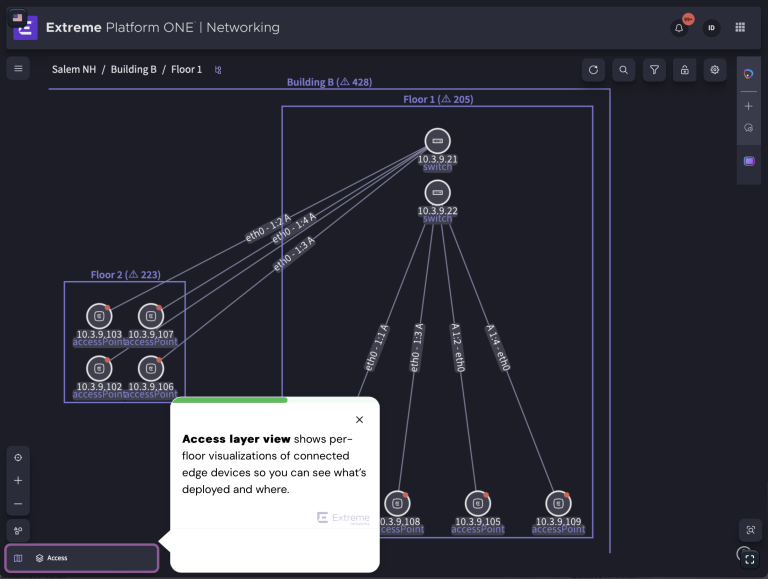
Task: Open the topology search tool
Action: point(624,70)
